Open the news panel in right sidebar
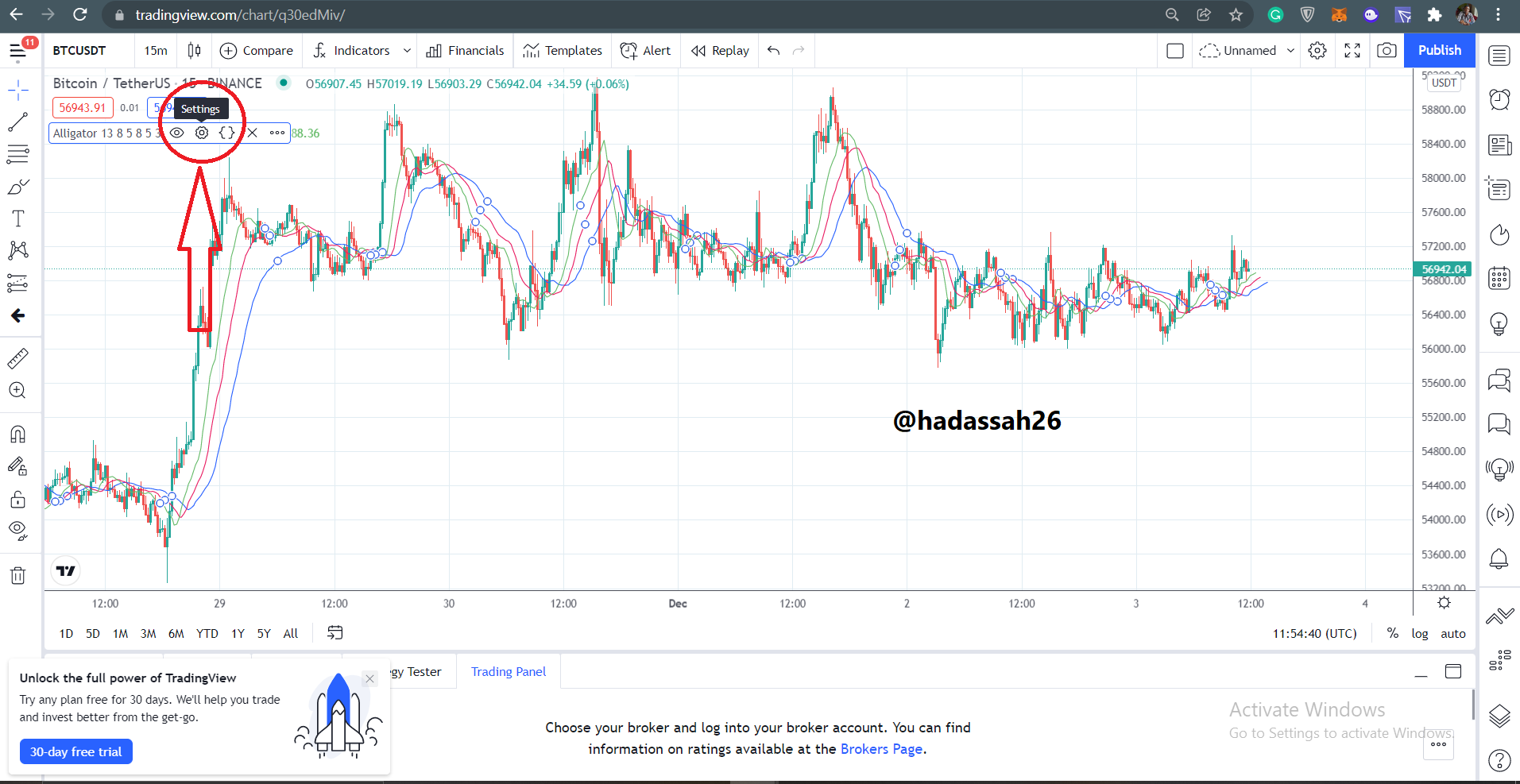 [x=1499, y=145]
